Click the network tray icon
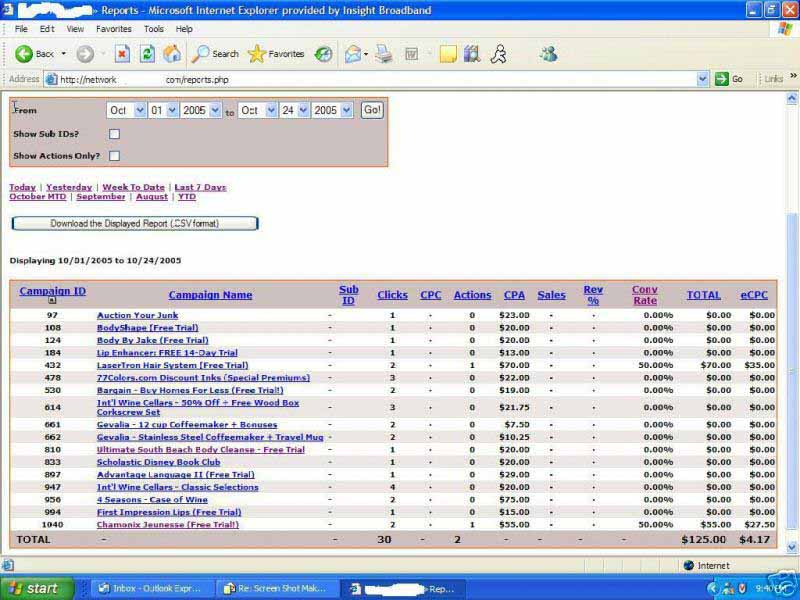 point(728,588)
